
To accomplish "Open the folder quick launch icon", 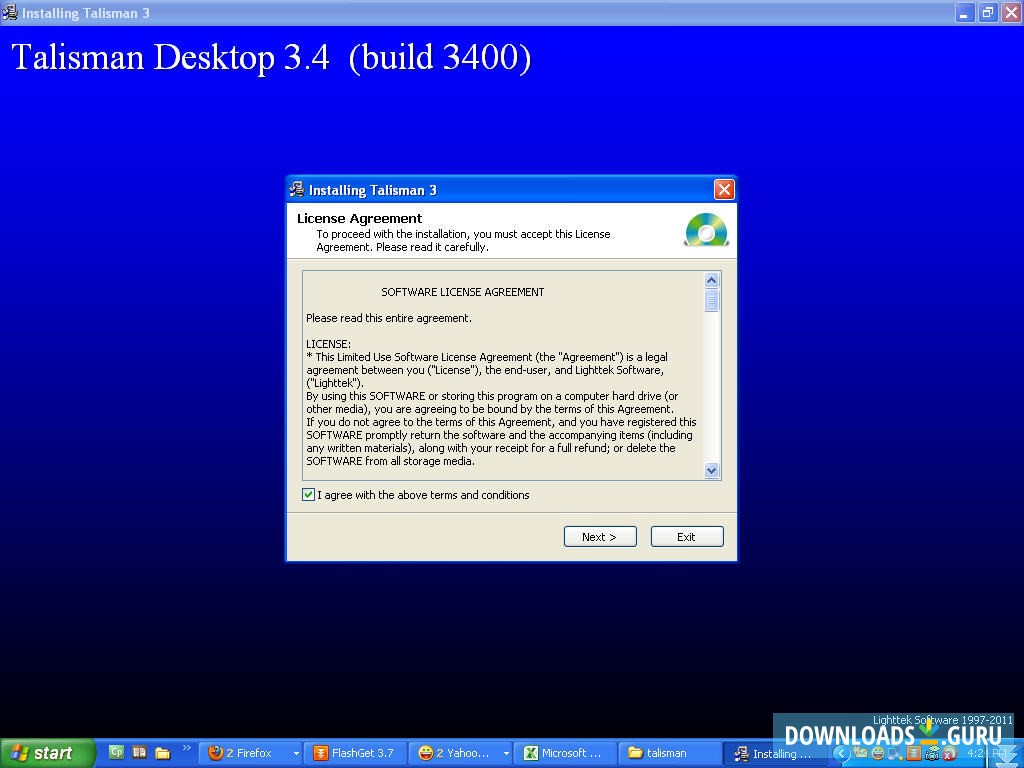I will (163, 753).
